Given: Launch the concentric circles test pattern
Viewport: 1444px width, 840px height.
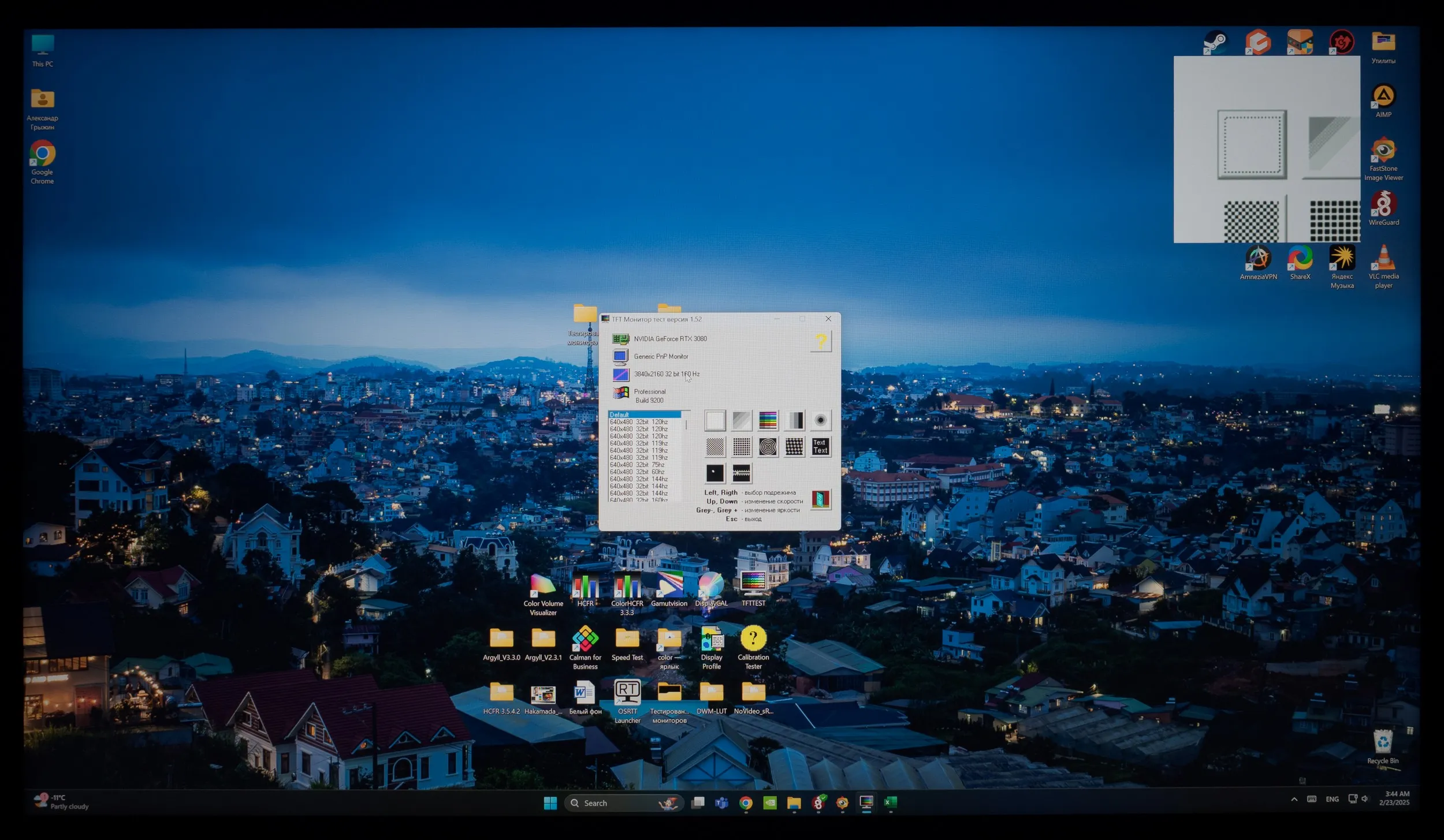Looking at the screenshot, I should point(768,446).
